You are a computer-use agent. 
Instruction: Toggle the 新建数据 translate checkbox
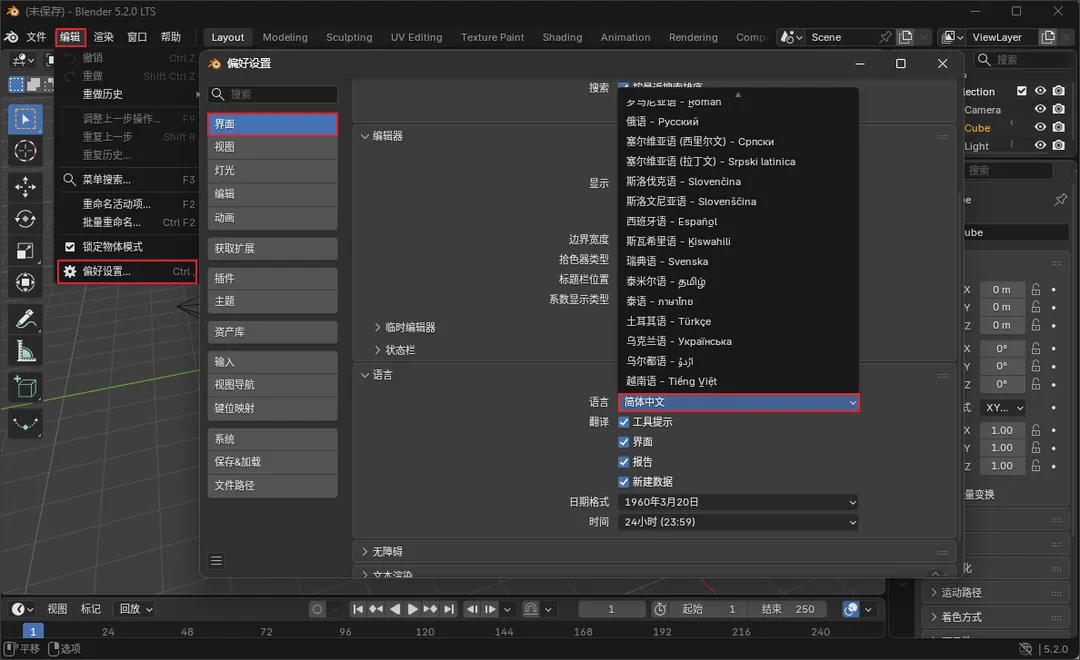[623, 482]
